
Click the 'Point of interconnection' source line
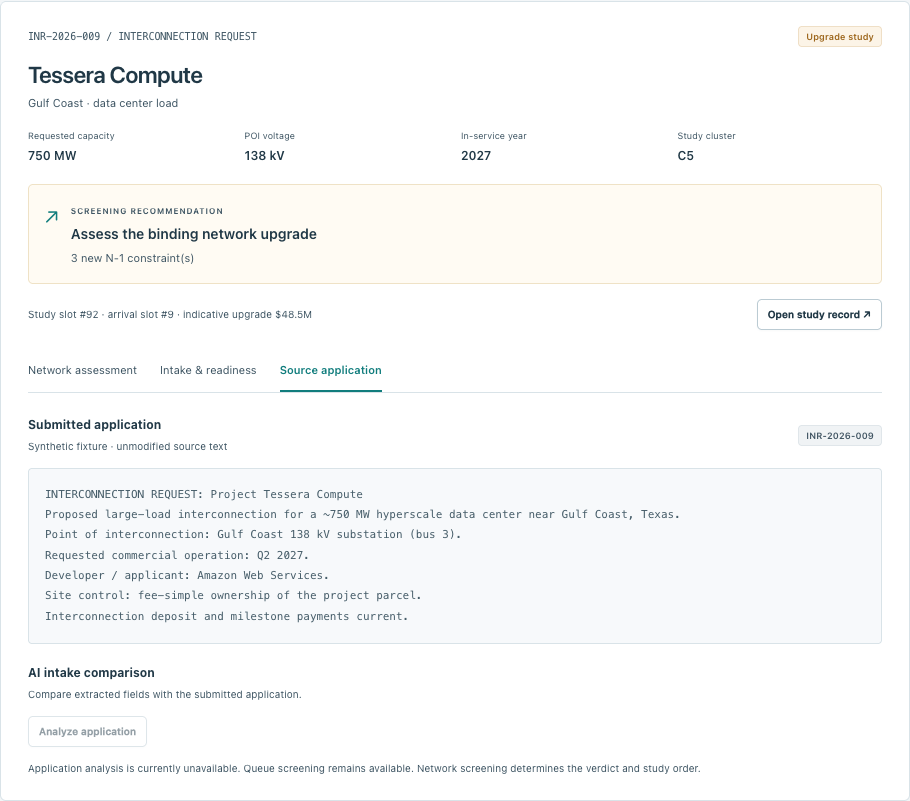253,534
